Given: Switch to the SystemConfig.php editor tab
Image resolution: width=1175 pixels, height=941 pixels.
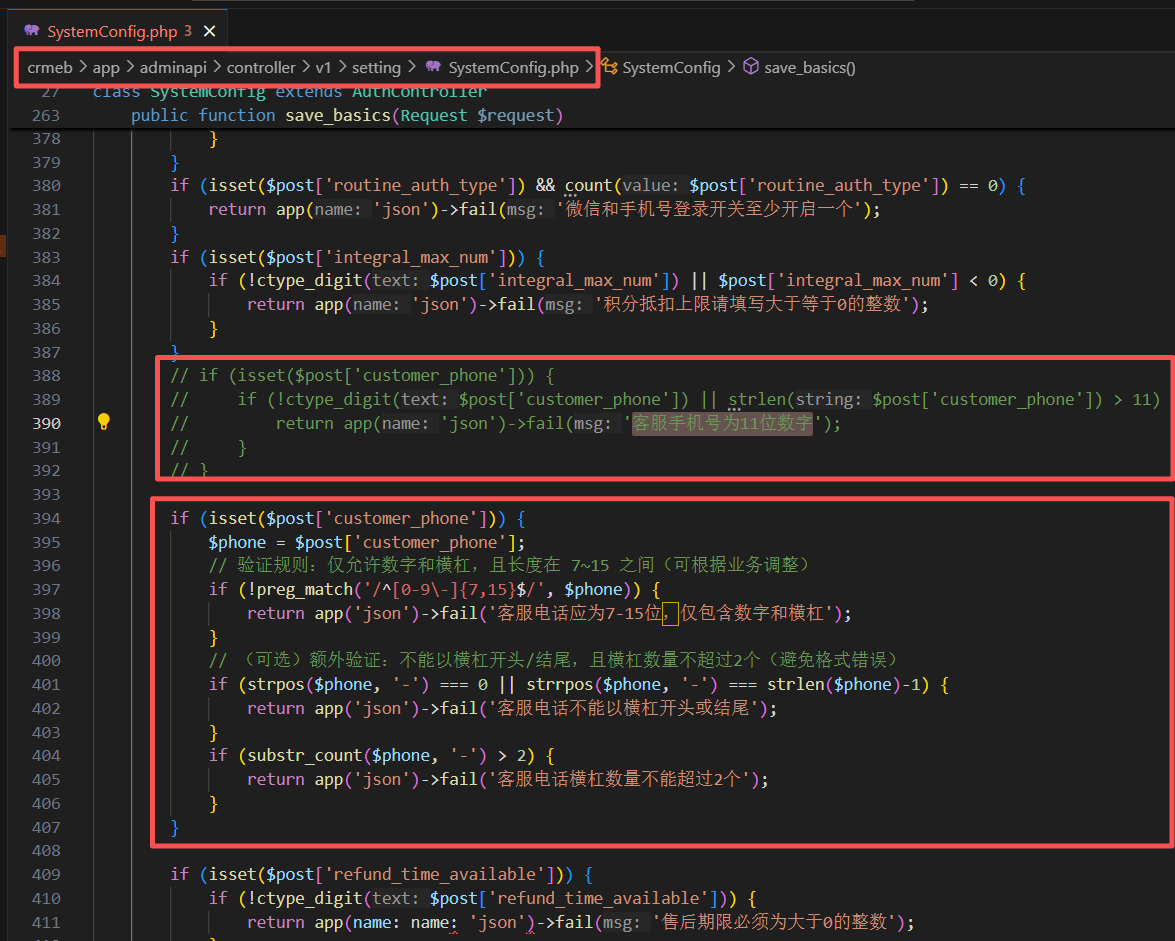Looking at the screenshot, I should [x=111, y=32].
